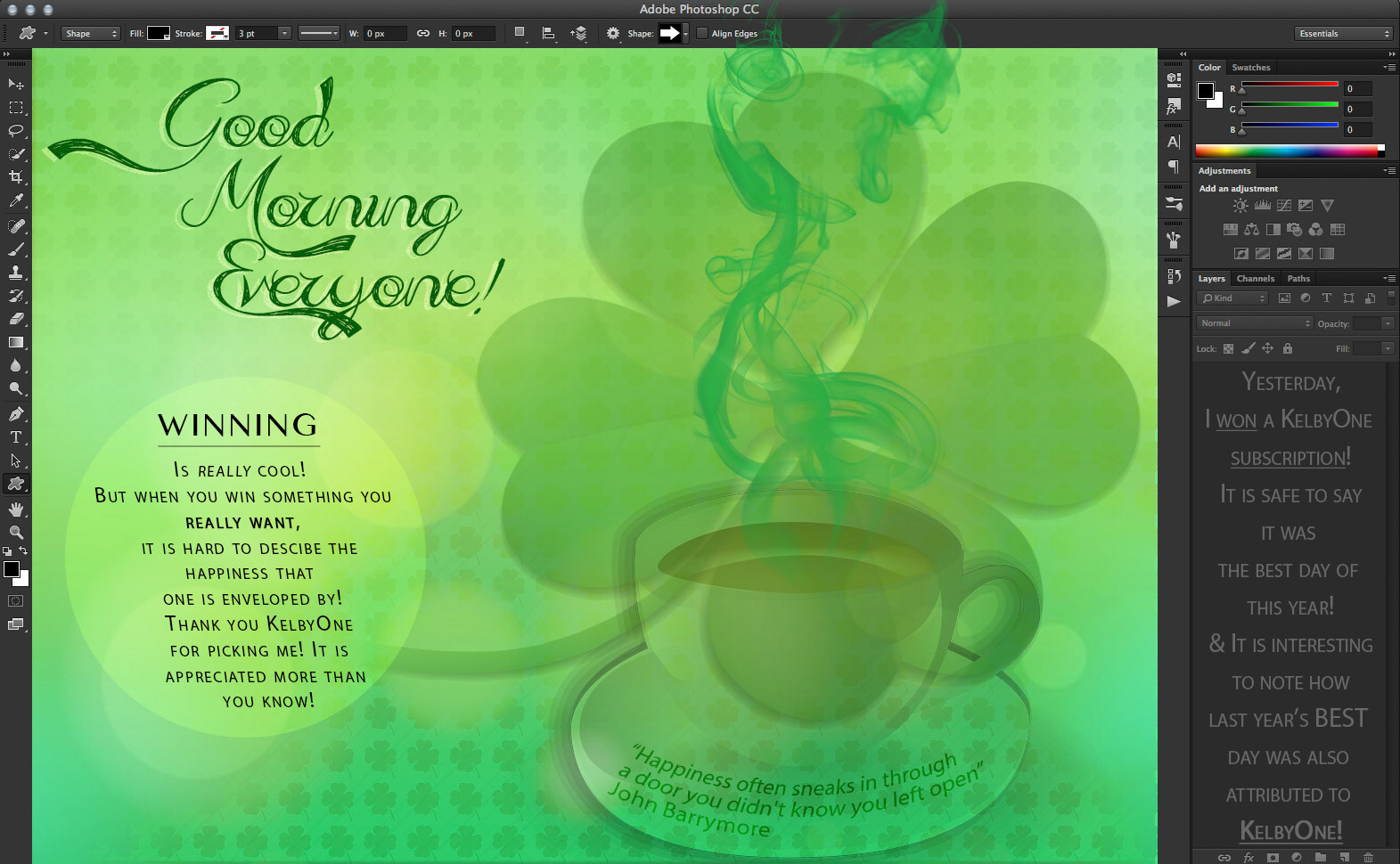Select the Rectangular Marquee tool
The width and height of the screenshot is (1400, 864).
[16, 108]
